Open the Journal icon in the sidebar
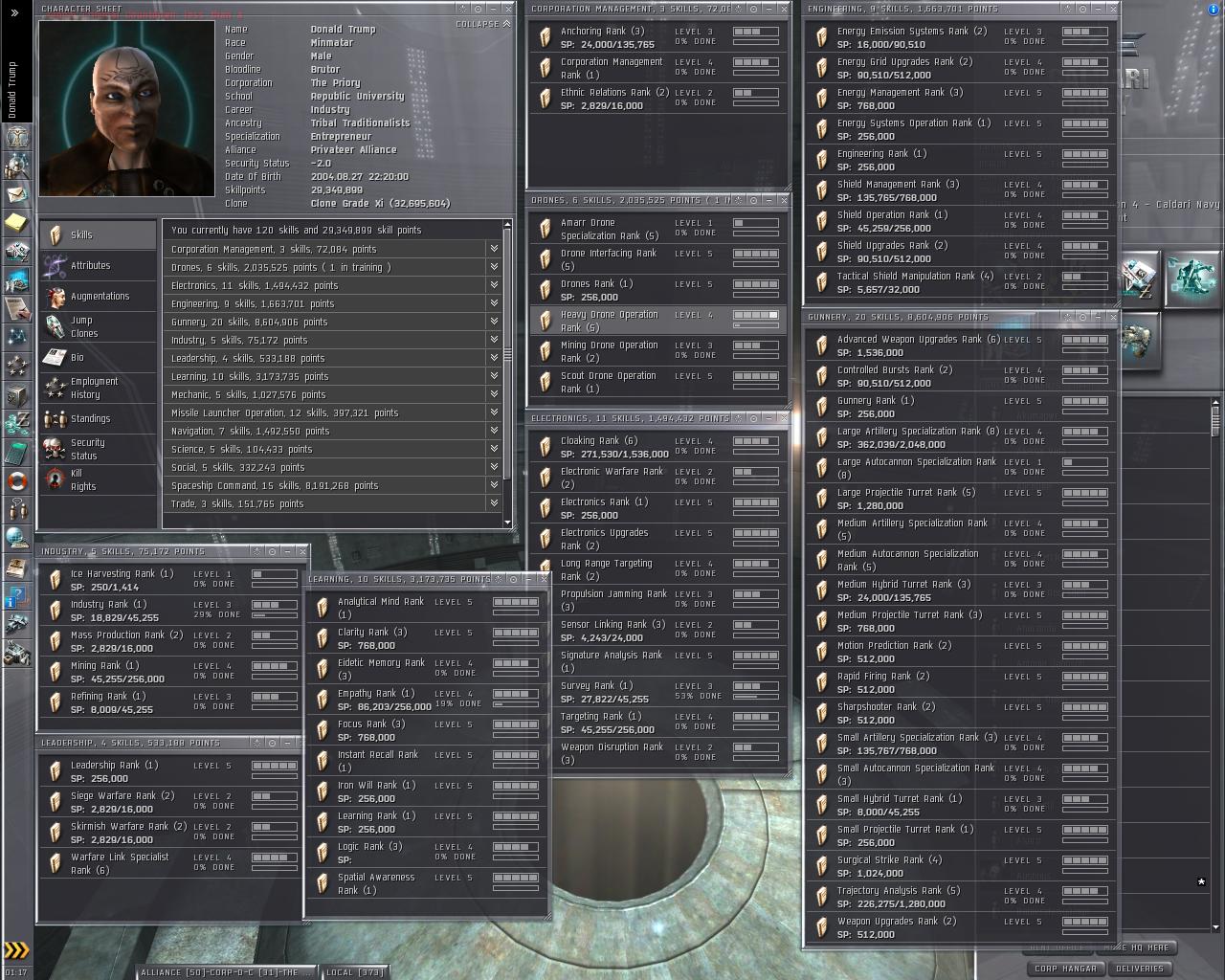Image resolution: width=1225 pixels, height=980 pixels. point(16,308)
